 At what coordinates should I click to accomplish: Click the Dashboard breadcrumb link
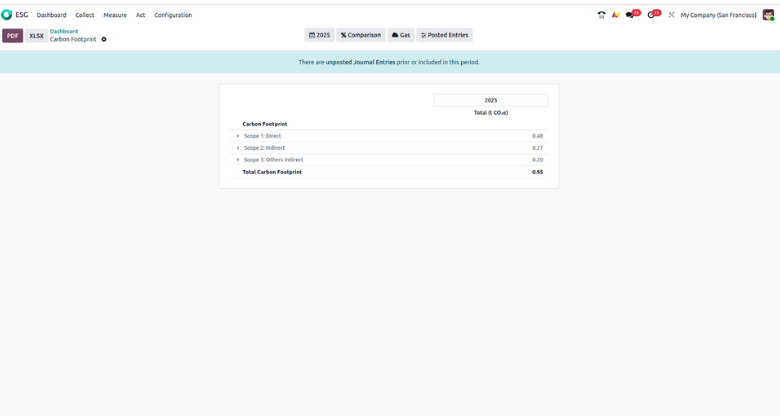pyautogui.click(x=64, y=31)
